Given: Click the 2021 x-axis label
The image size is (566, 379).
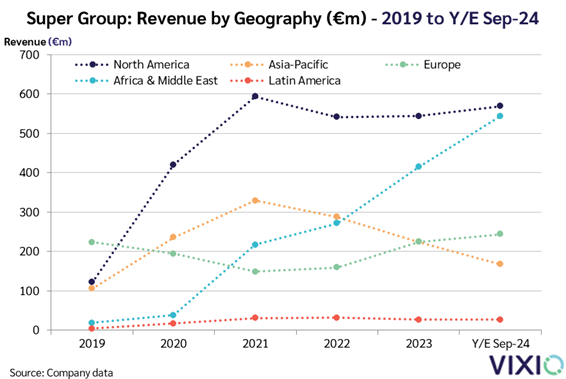Looking at the screenshot, I should tap(255, 344).
